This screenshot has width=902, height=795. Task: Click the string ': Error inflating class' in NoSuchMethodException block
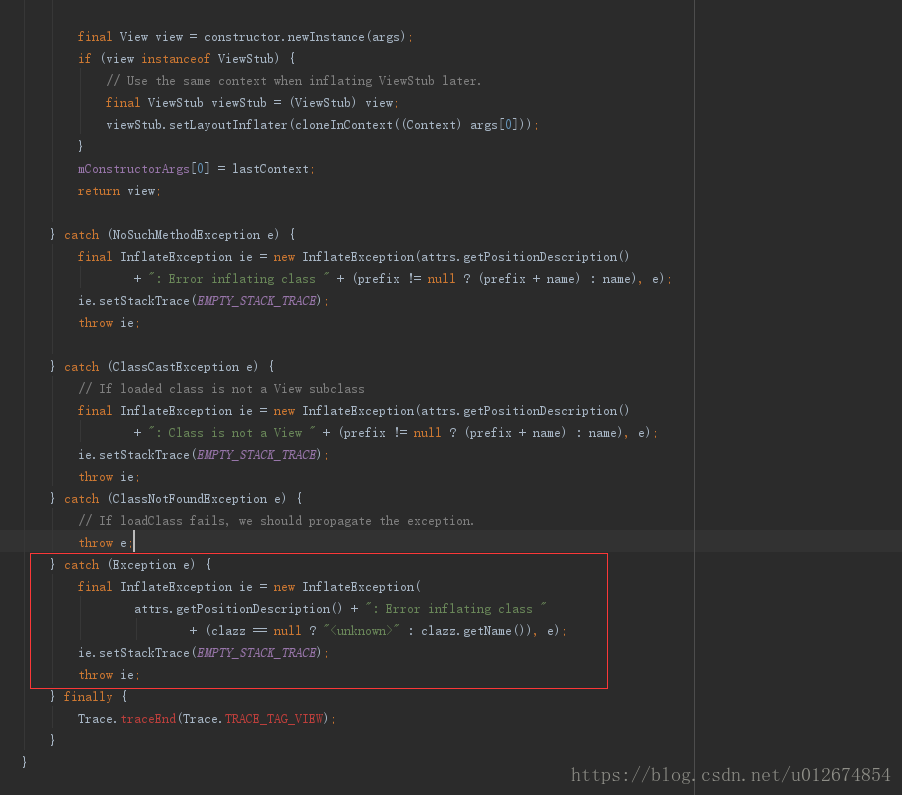pyautogui.click(x=239, y=279)
